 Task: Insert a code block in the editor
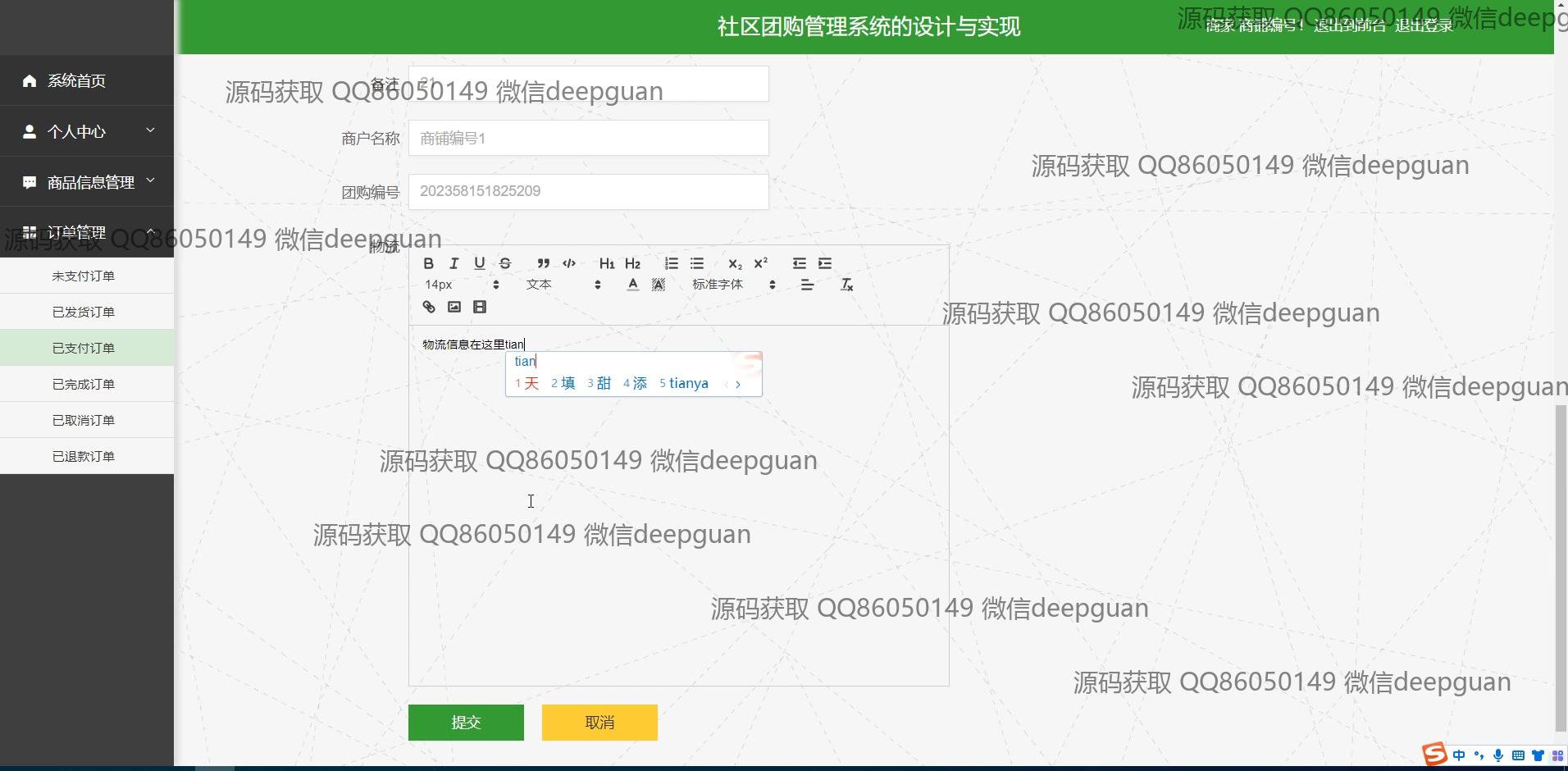click(x=569, y=263)
